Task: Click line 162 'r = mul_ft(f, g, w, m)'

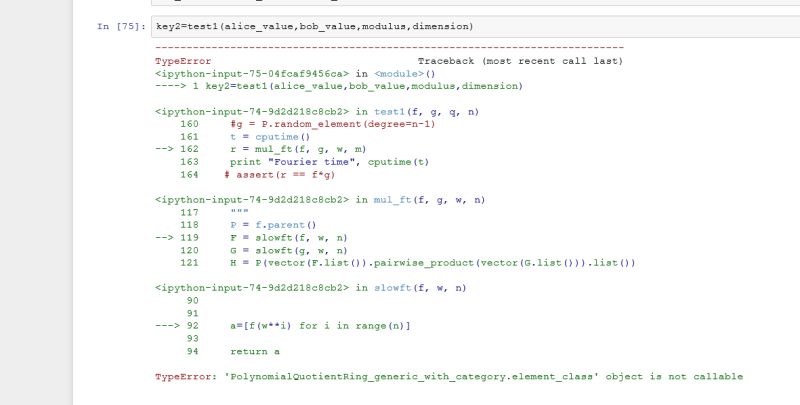Action: 261,149
